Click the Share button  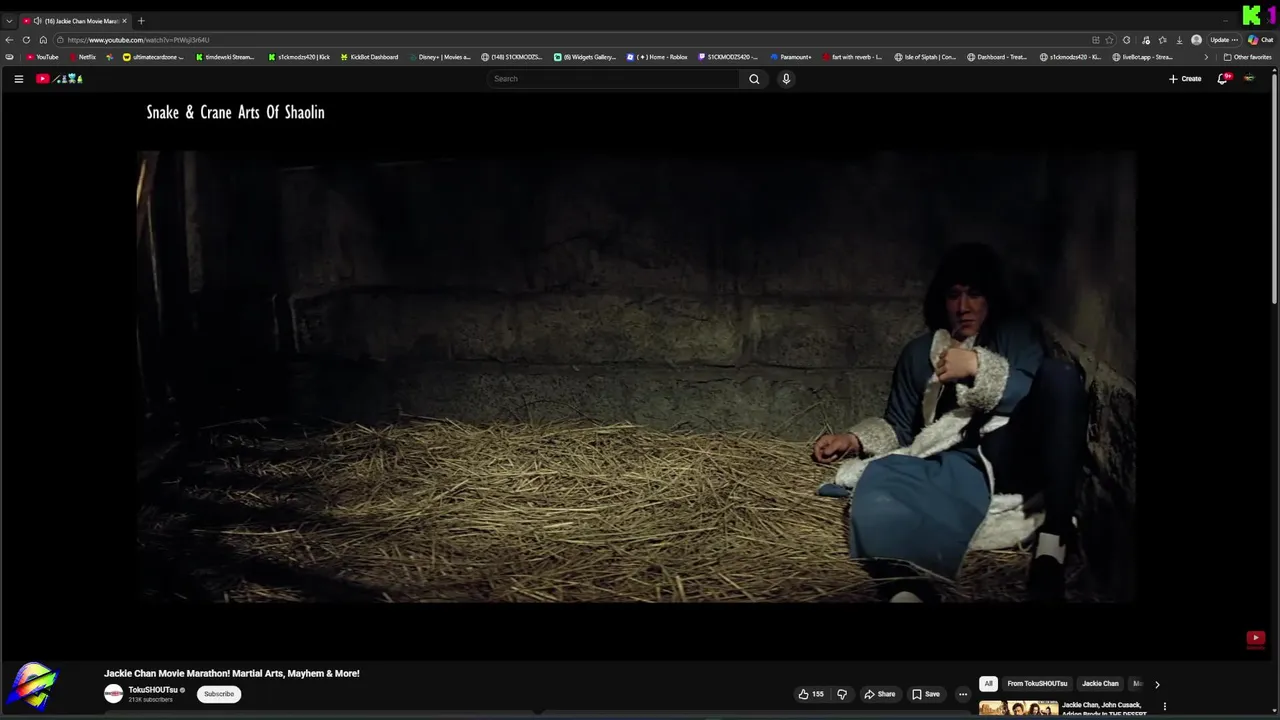[x=880, y=694]
